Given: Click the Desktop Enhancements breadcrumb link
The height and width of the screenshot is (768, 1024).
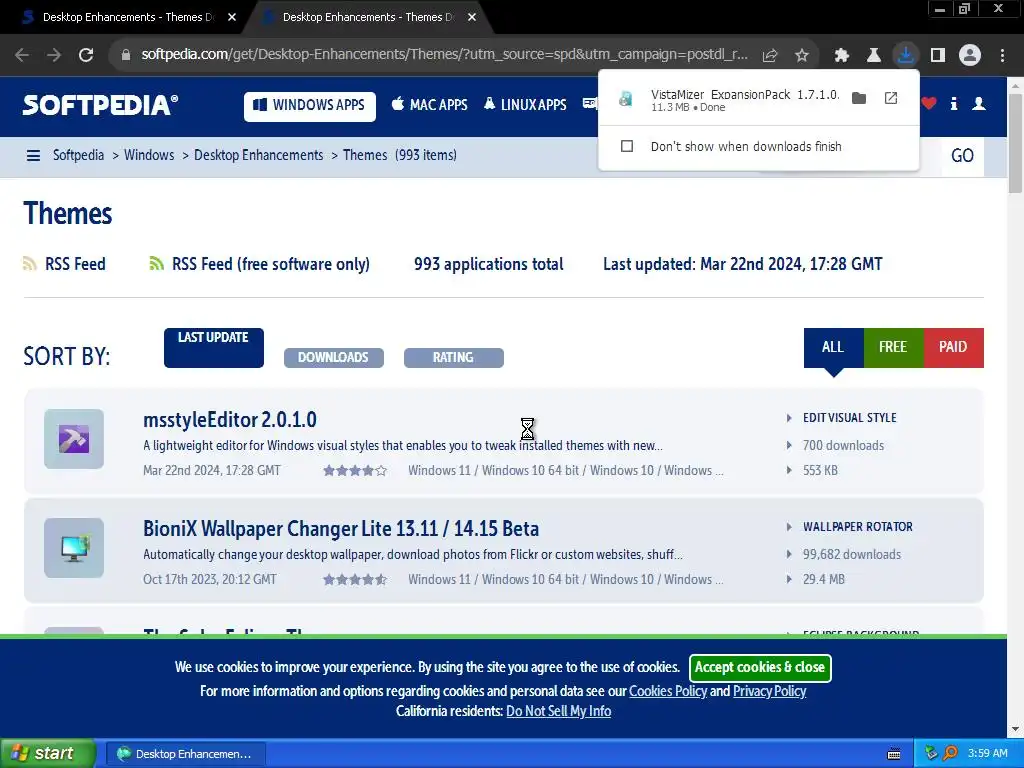Looking at the screenshot, I should click(x=259, y=155).
